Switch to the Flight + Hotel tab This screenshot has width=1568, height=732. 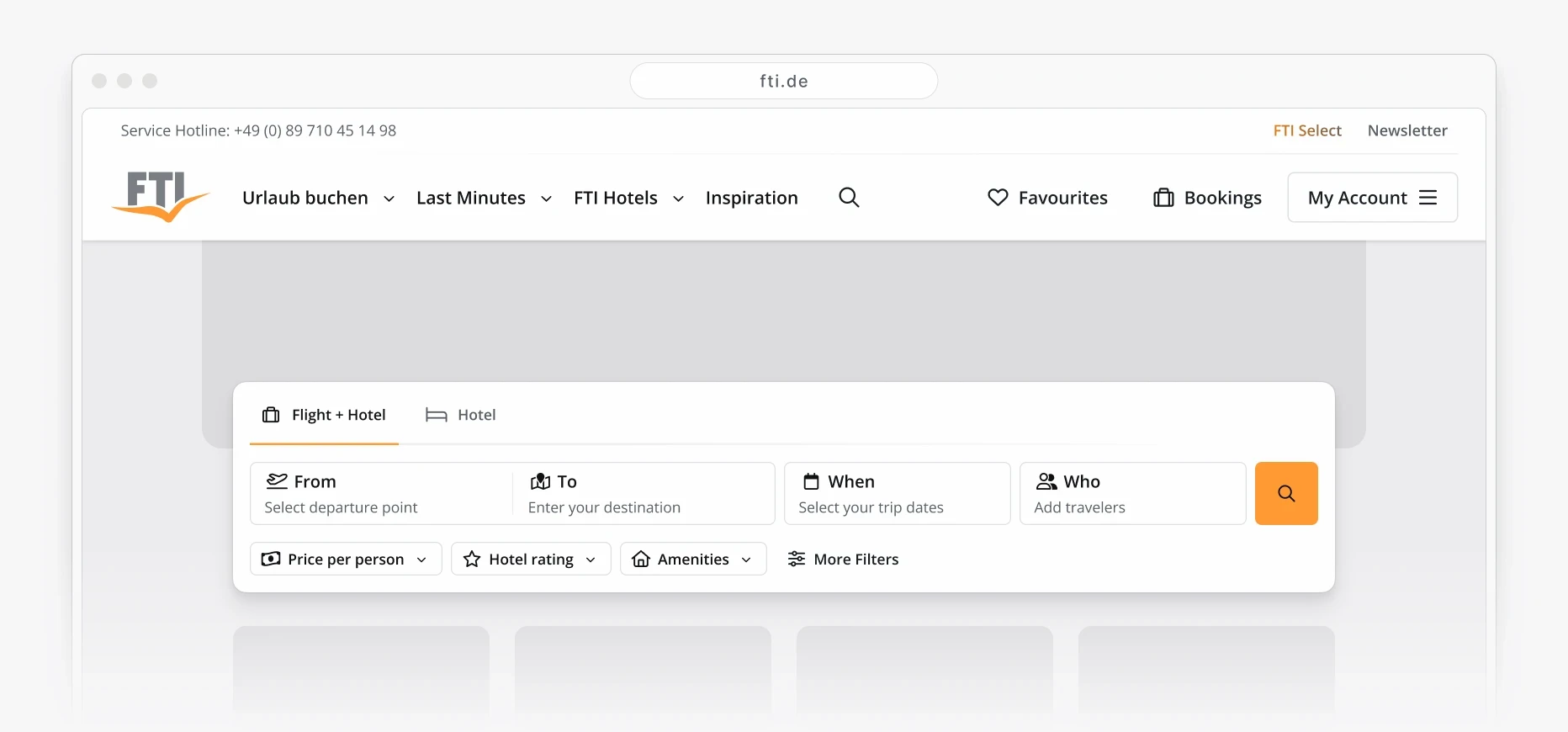point(324,415)
